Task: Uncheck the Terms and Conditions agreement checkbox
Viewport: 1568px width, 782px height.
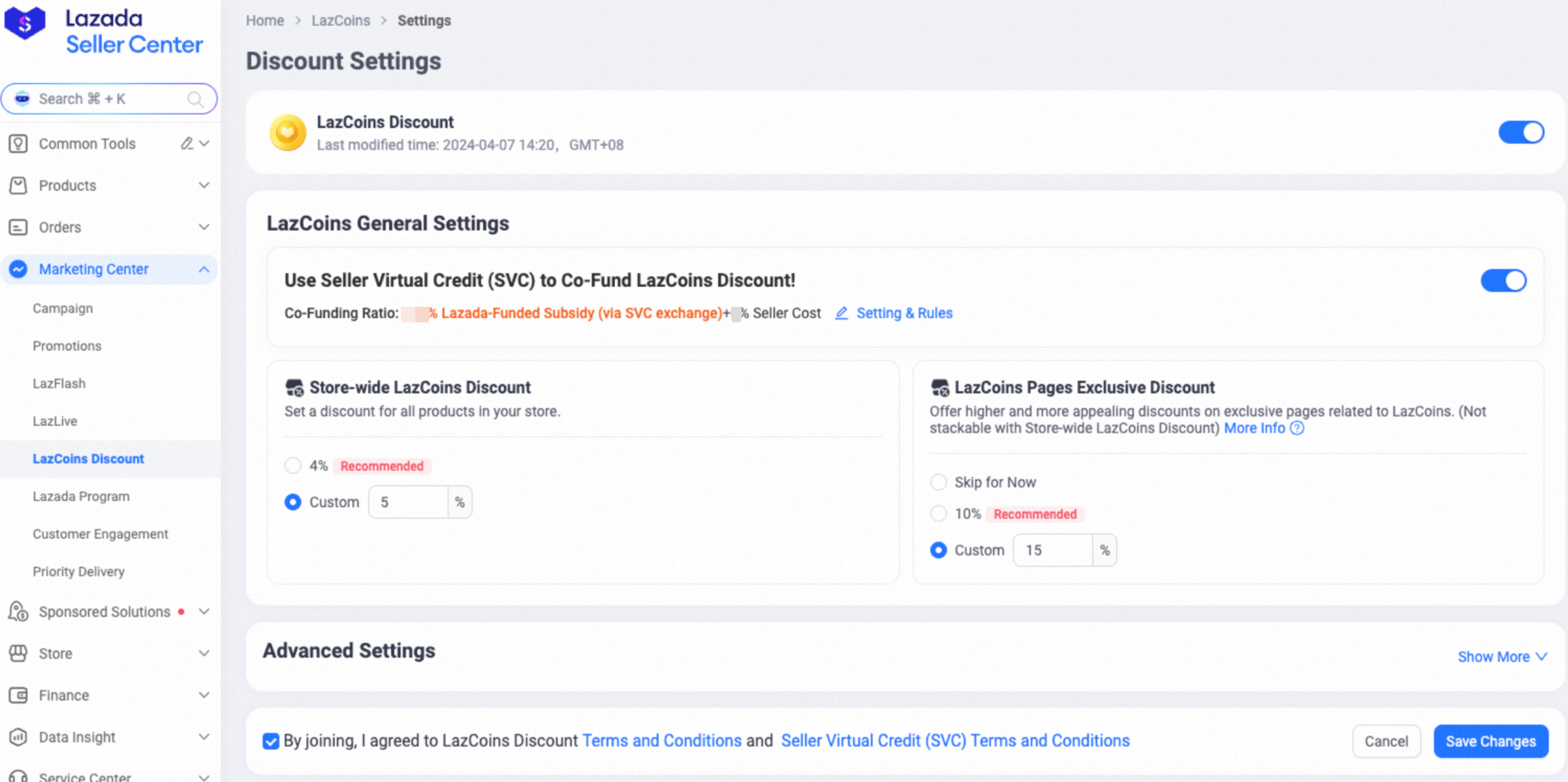Action: click(270, 741)
